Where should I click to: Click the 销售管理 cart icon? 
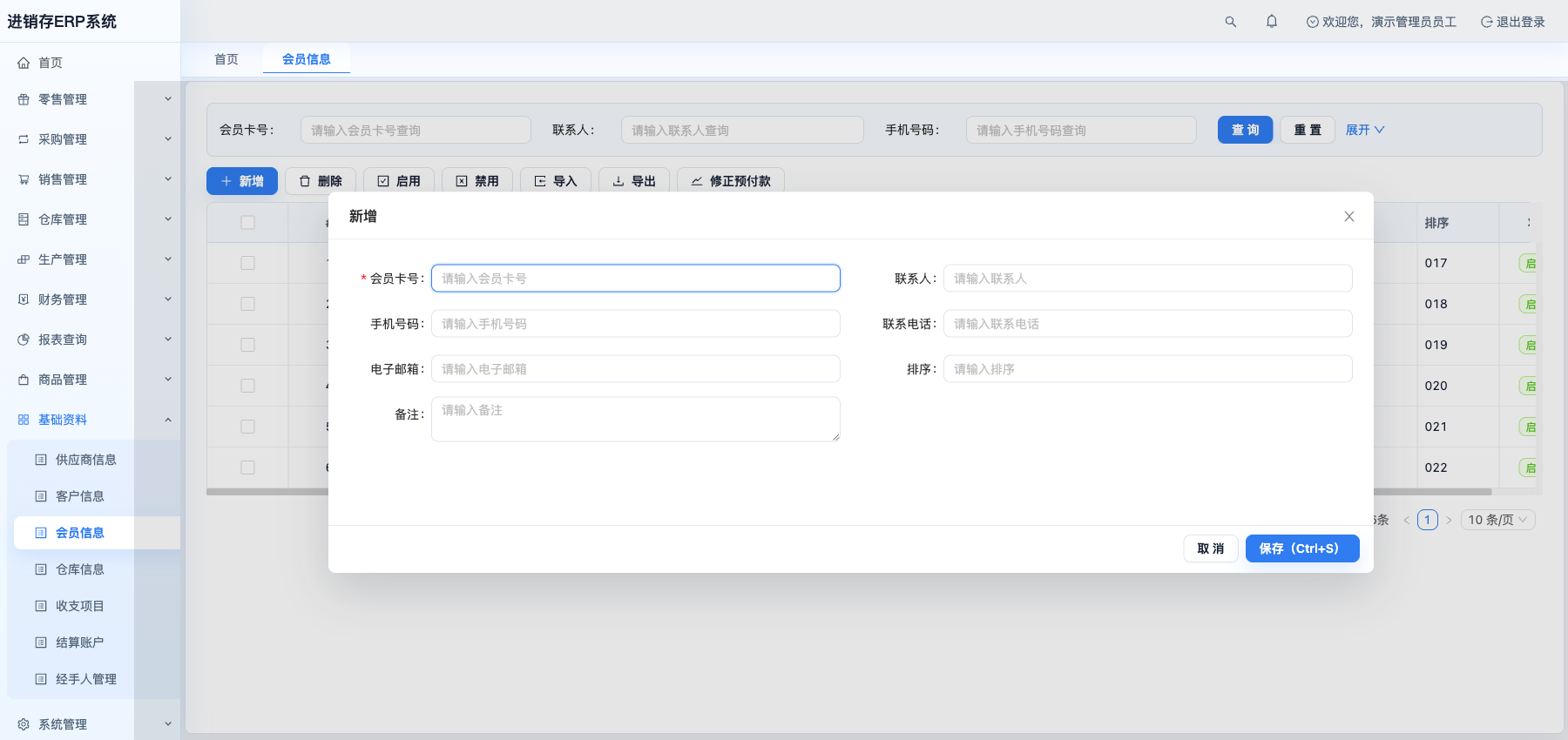pos(24,179)
